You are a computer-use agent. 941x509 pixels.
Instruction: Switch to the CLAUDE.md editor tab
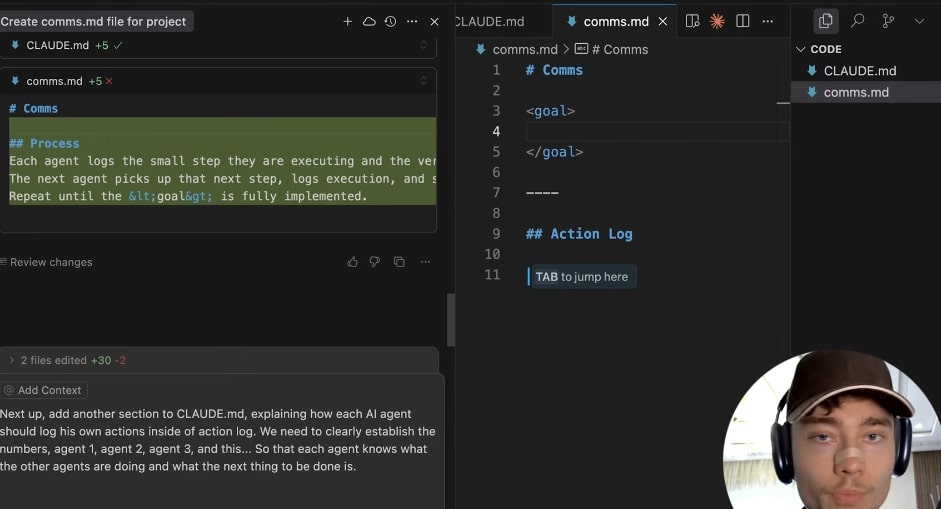point(490,21)
